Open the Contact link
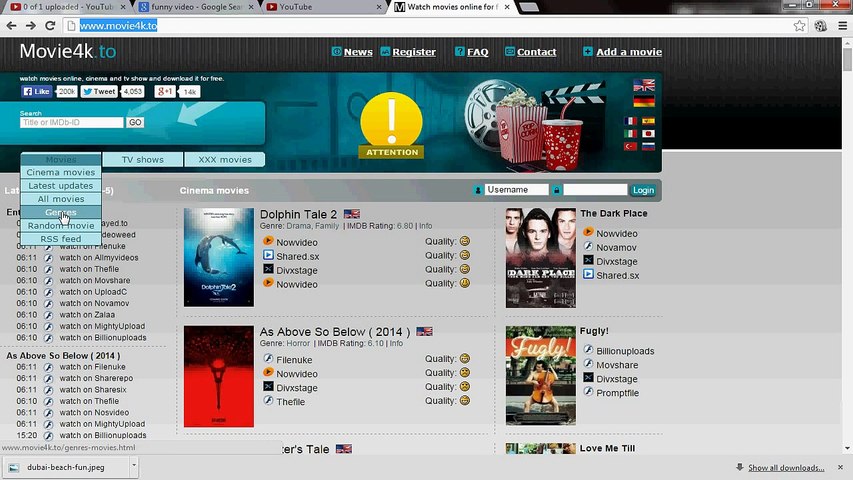 point(536,52)
